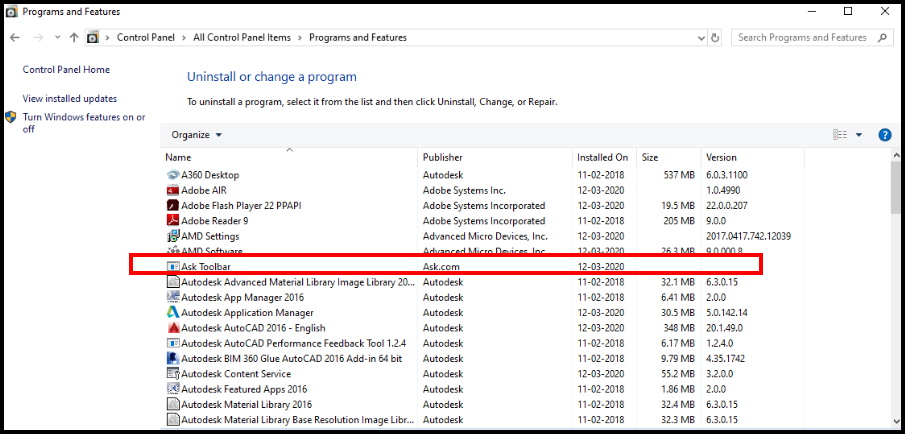Screen dimensions: 905x434
Task: Click the Ask Toolbar program icon
Action: coord(173,267)
